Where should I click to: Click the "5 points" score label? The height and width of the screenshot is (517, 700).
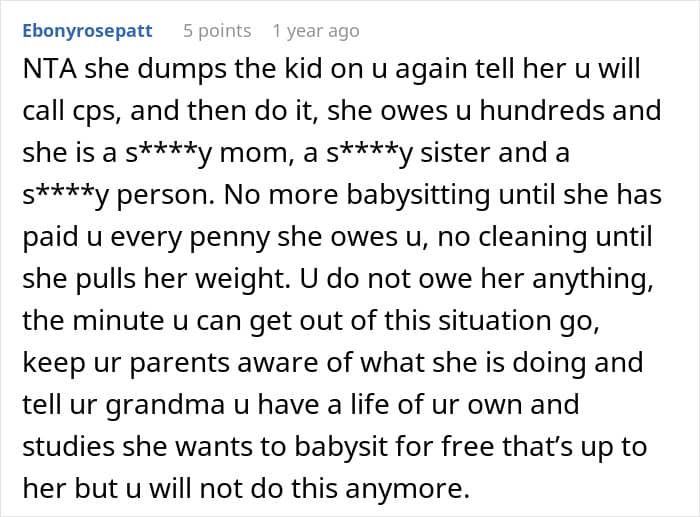point(217,31)
